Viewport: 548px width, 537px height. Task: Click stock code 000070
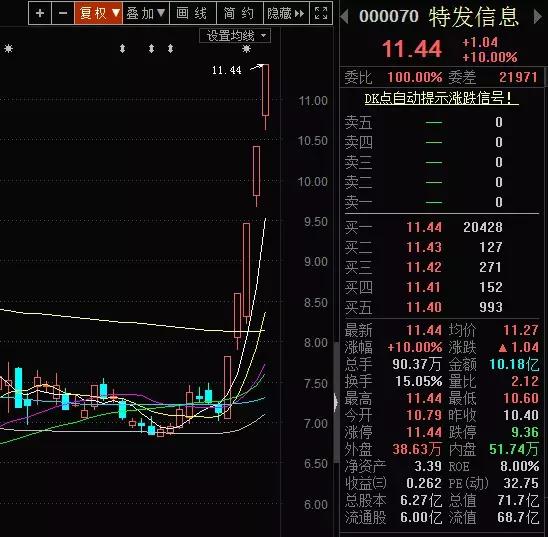[389, 16]
